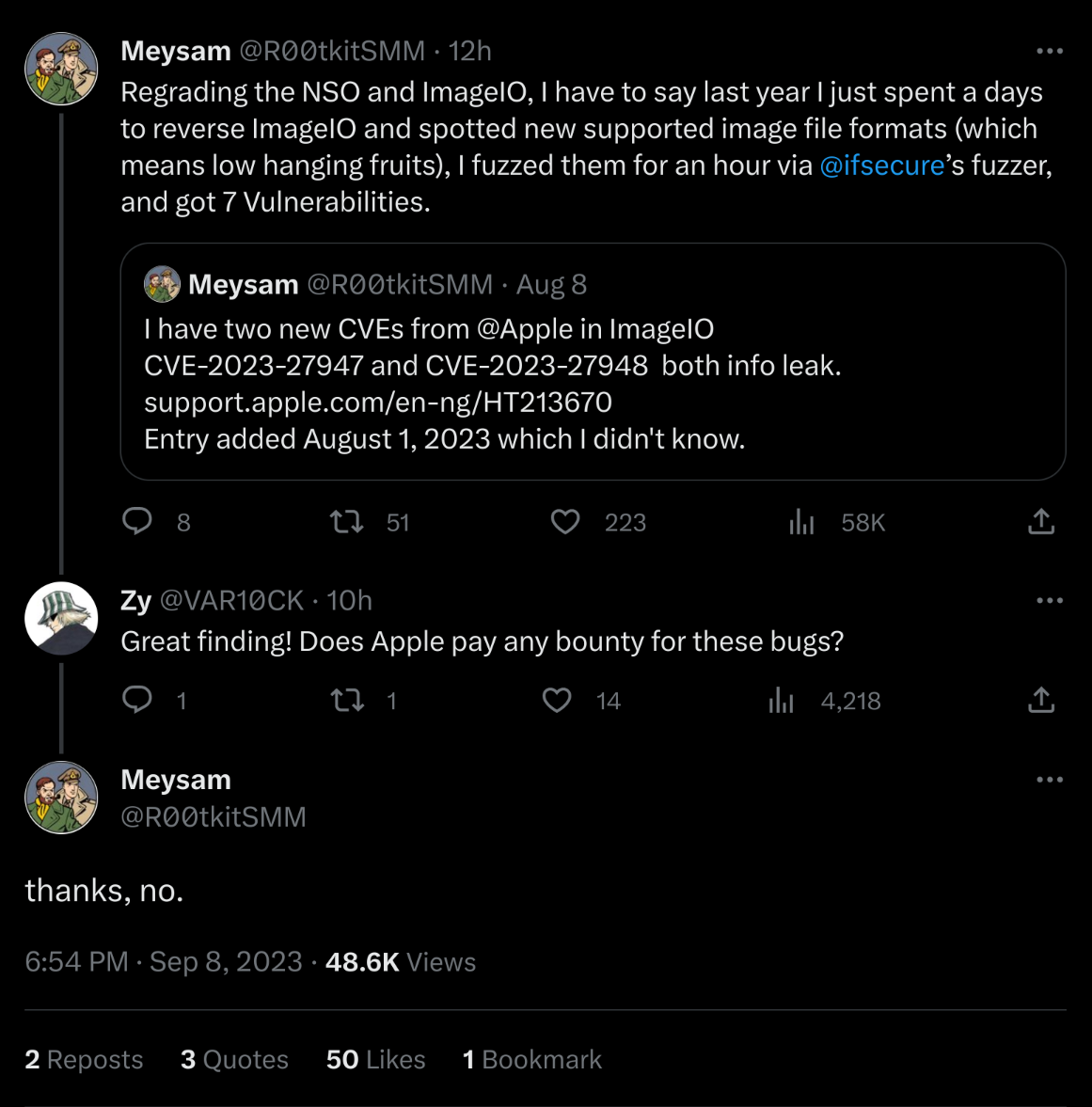Open Zy's profile via @VAR10CK handle
Image resolution: width=1092 pixels, height=1107 pixels.
coord(231,600)
